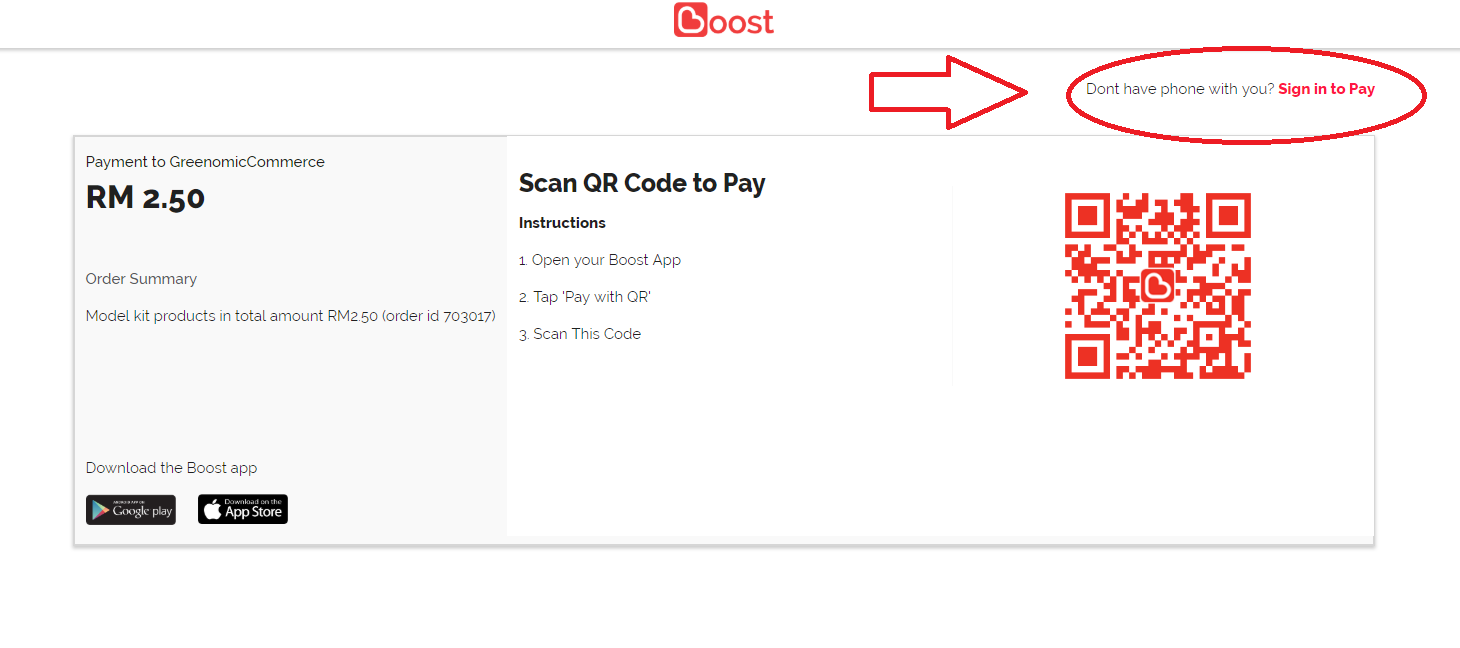The width and height of the screenshot is (1460, 648).
Task: Click the Order Summary label
Action: click(x=141, y=279)
